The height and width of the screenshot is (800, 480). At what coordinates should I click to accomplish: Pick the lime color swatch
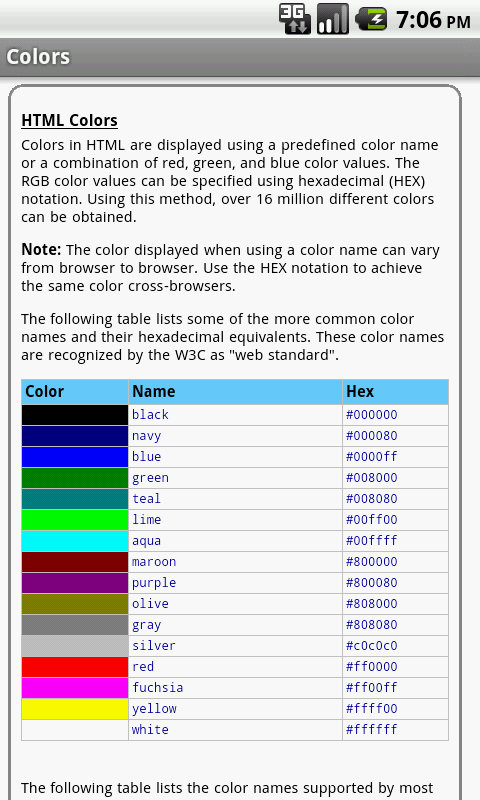[74, 519]
